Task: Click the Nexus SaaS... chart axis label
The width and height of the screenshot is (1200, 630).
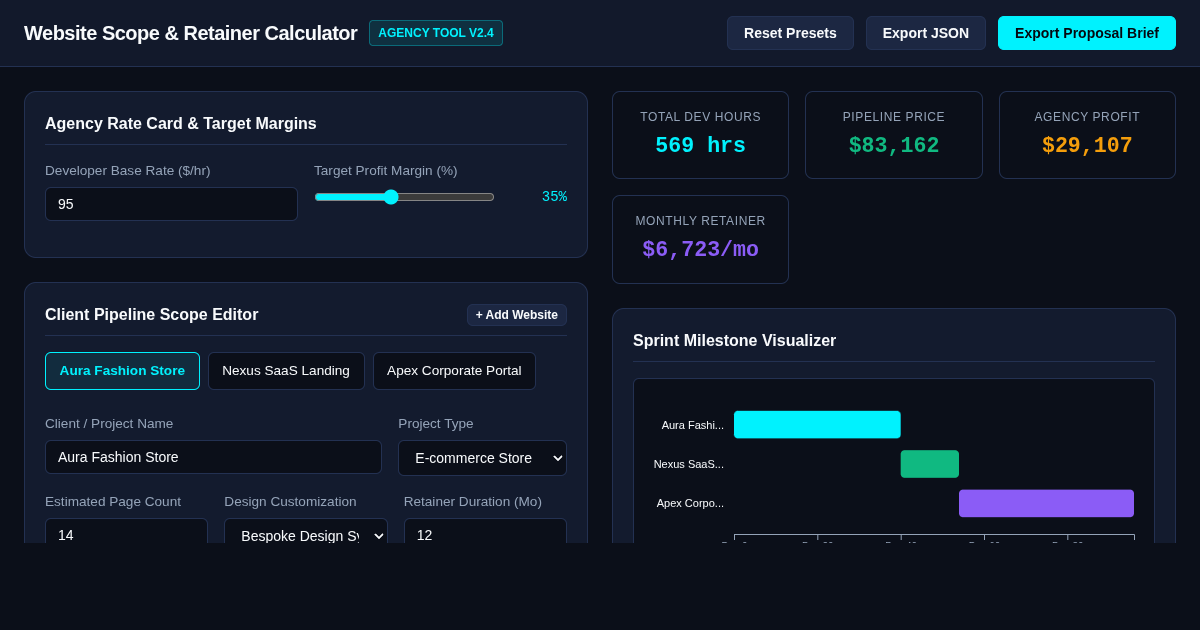Action: coord(688,464)
